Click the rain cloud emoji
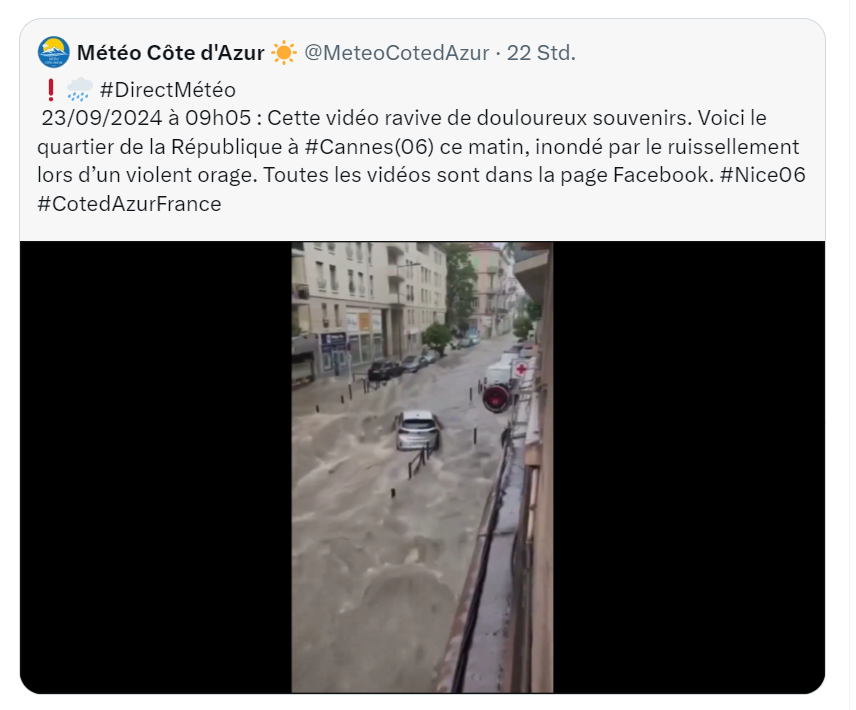 (80, 90)
